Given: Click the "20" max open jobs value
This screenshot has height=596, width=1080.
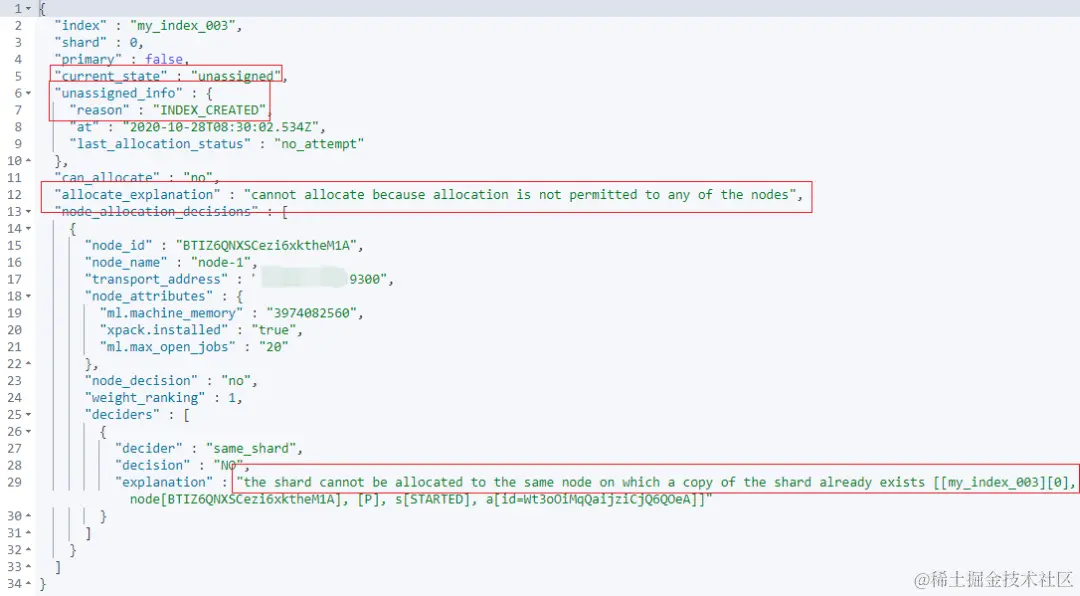Looking at the screenshot, I should [x=273, y=347].
